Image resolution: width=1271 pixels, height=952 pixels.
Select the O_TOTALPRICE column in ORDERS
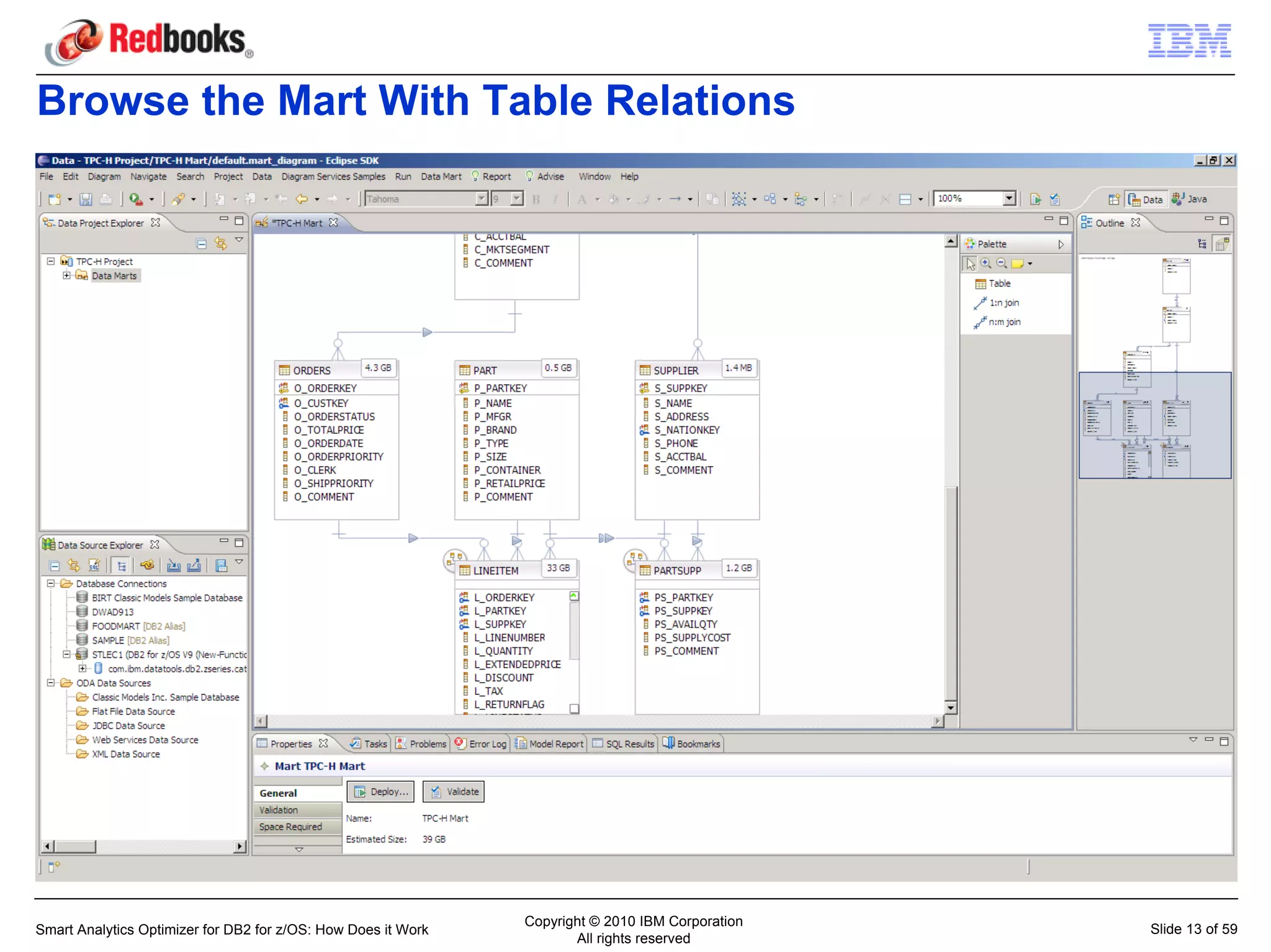[328, 430]
